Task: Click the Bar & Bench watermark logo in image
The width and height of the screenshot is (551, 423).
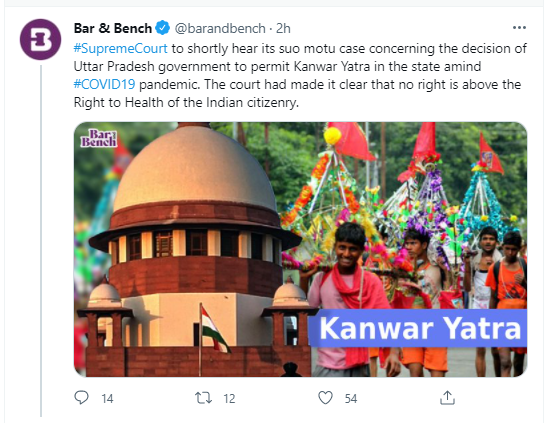Action: [98, 138]
